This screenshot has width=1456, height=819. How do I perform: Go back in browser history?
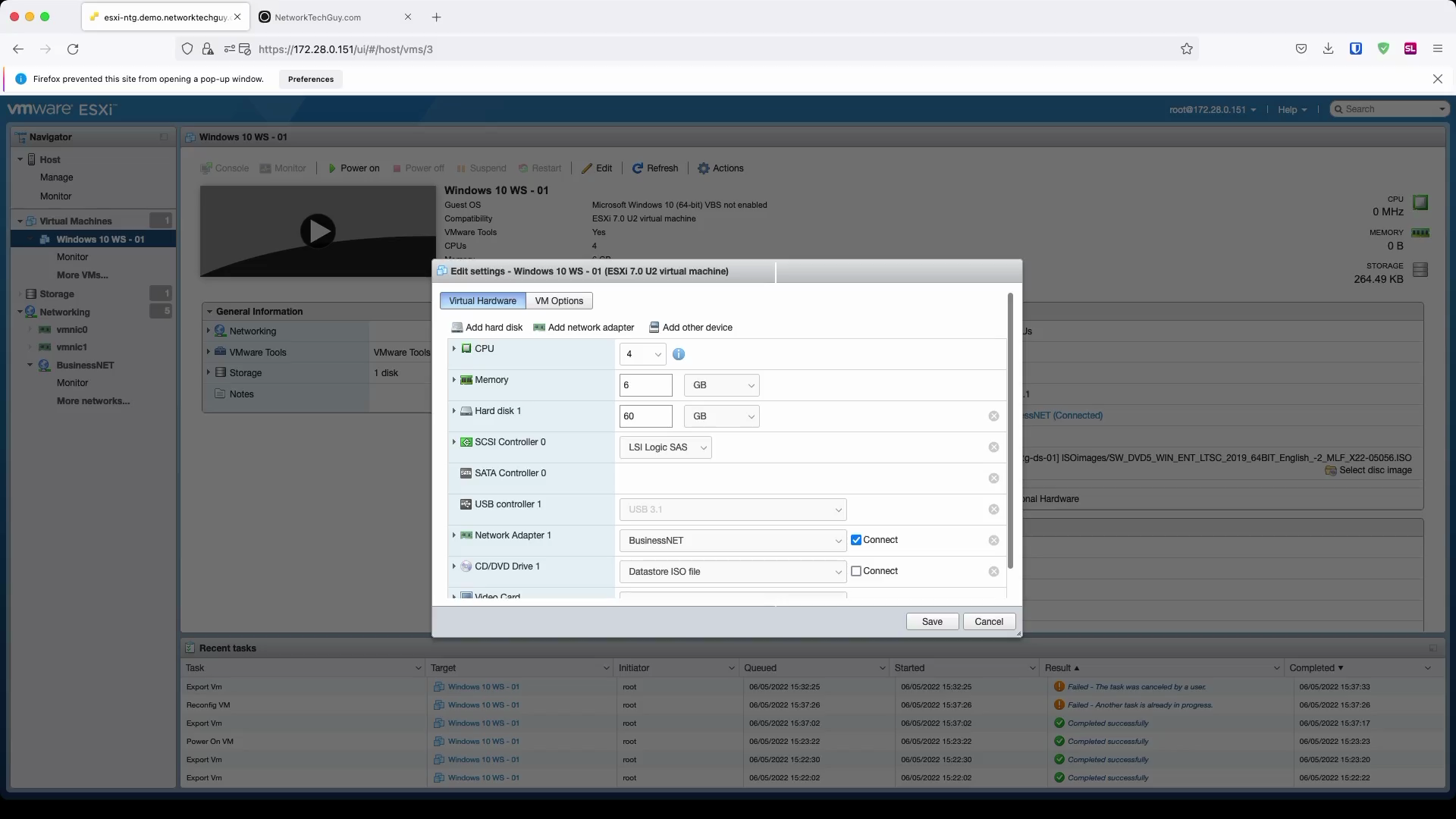point(18,49)
